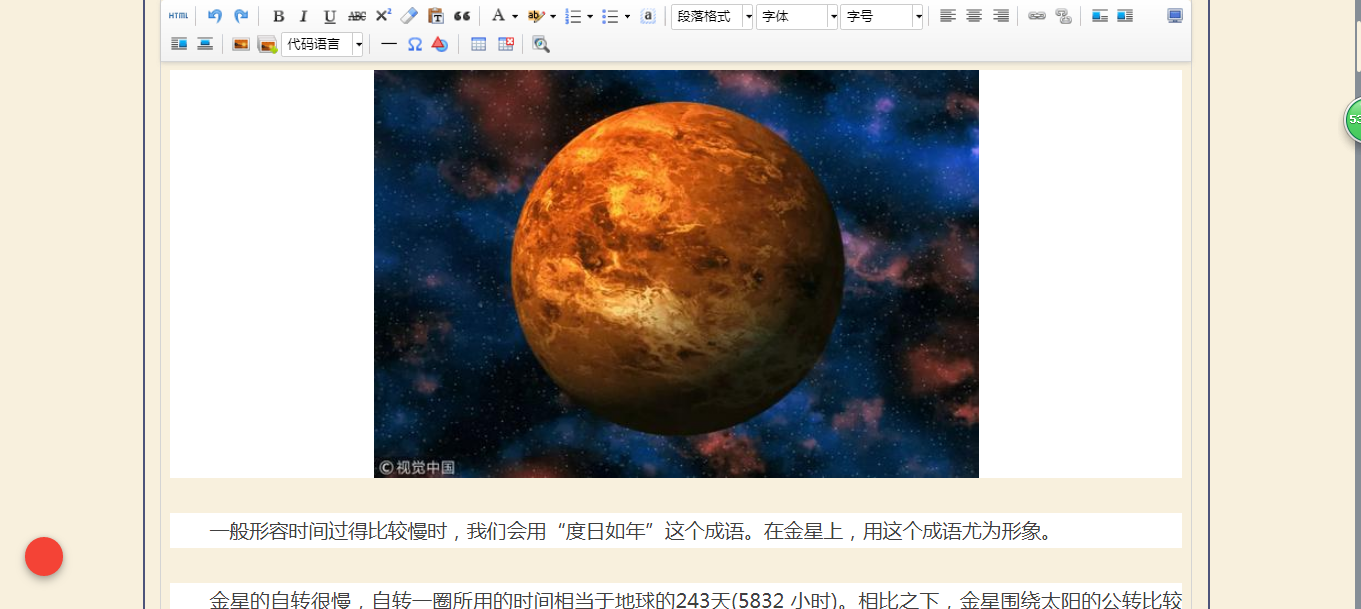The height and width of the screenshot is (609, 1361).
Task: Open multiple image upload dialog
Action: pyautogui.click(x=267, y=44)
